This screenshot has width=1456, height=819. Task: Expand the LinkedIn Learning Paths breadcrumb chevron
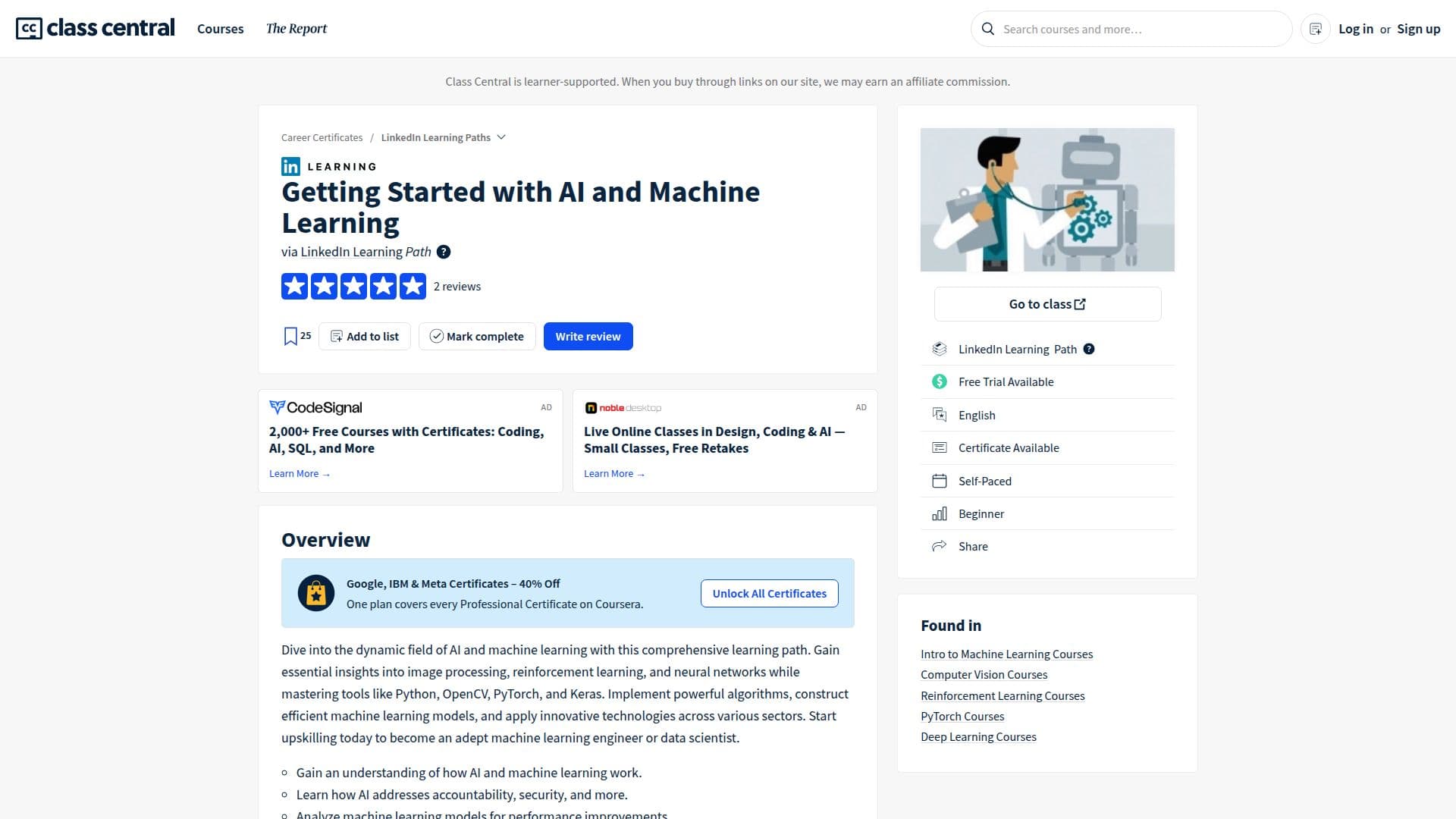(x=501, y=137)
